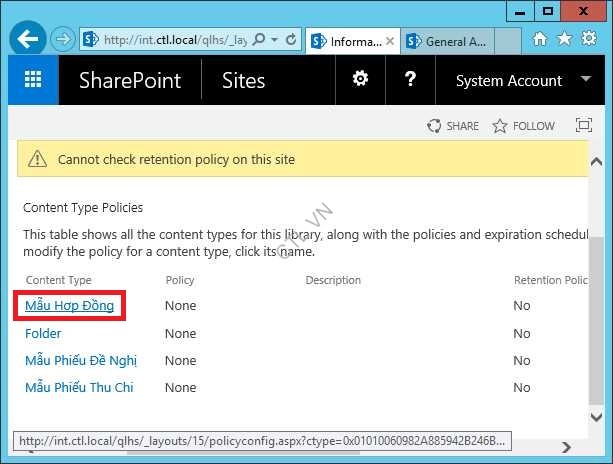Open the Folder content type policy
Screen dimensions: 613x464
[43, 333]
